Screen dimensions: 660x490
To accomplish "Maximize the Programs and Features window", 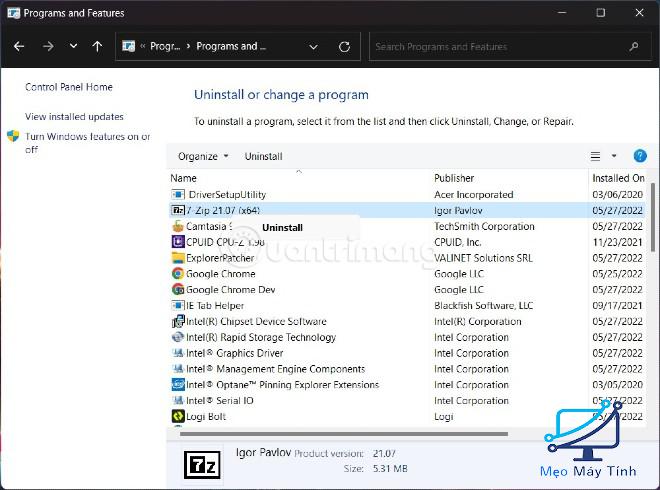I will tap(601, 13).
